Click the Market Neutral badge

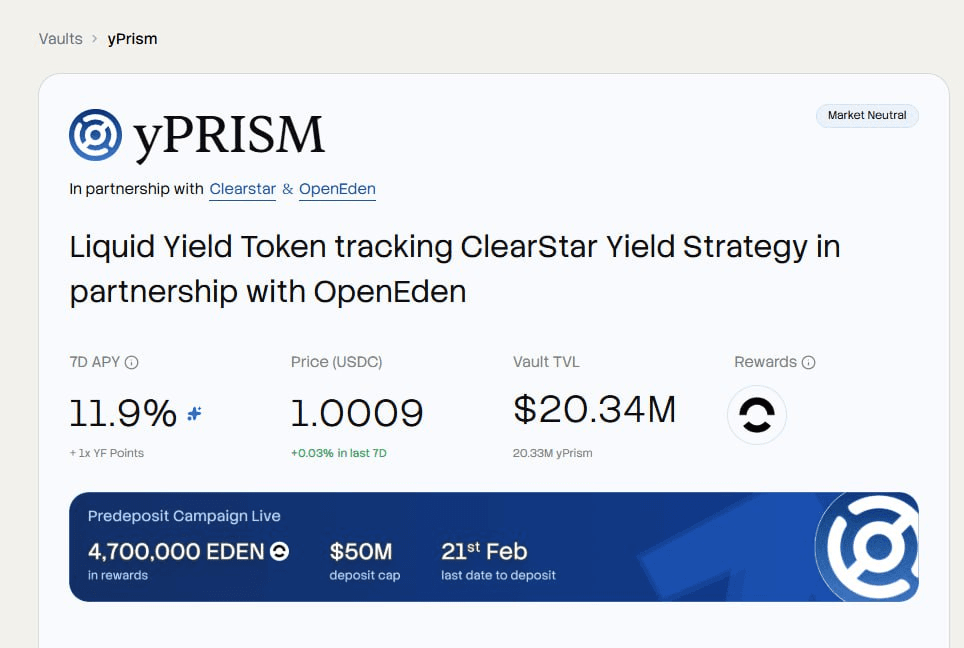click(867, 115)
